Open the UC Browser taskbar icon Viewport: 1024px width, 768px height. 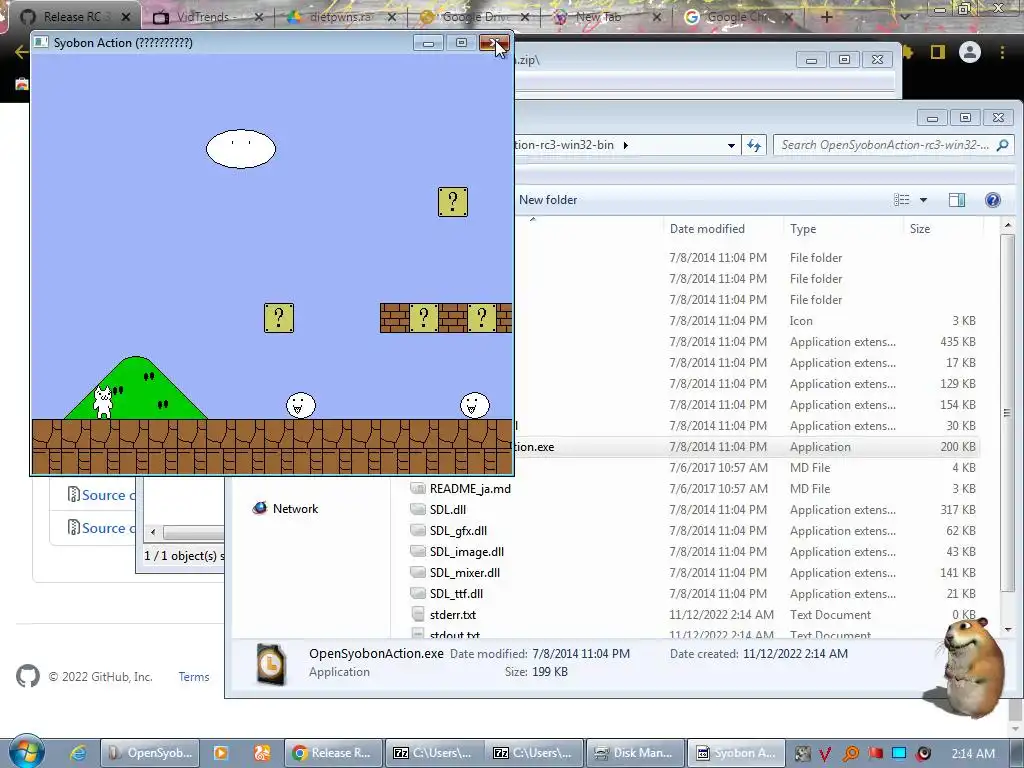[262, 753]
